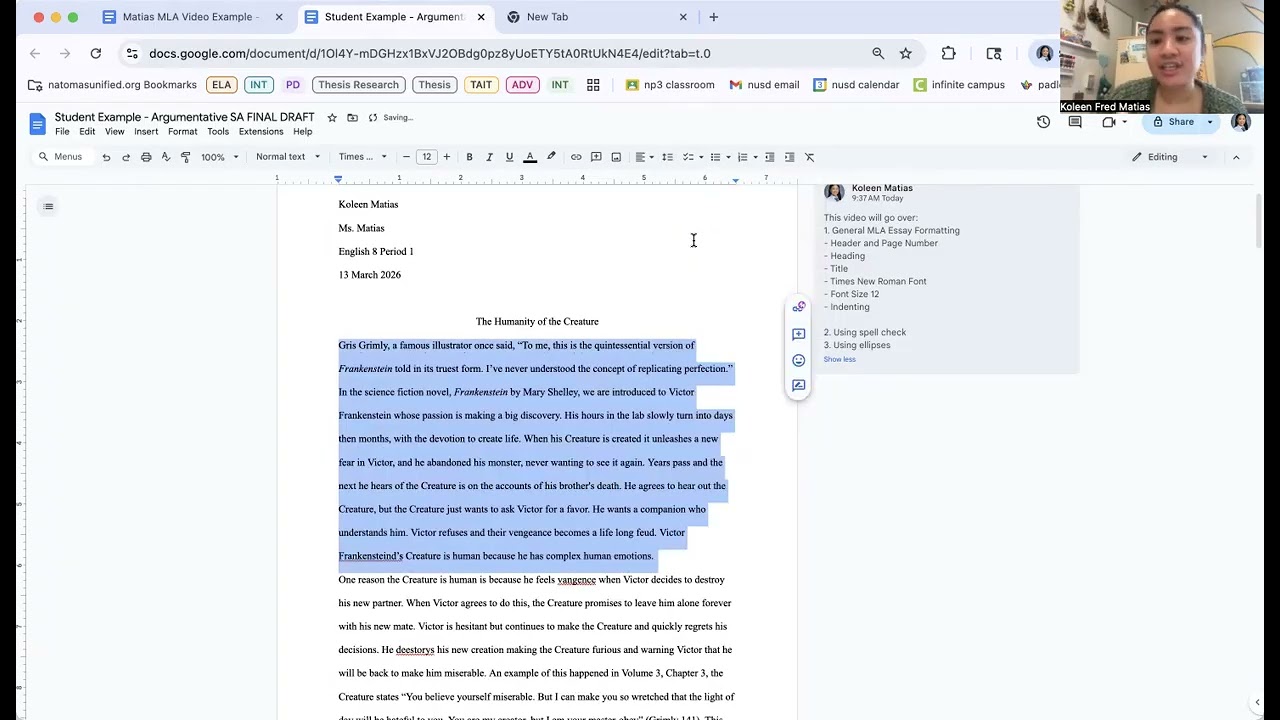Image resolution: width=1280 pixels, height=720 pixels.
Task: Open the checklist dropdown in the toolbar
Action: 692,157
